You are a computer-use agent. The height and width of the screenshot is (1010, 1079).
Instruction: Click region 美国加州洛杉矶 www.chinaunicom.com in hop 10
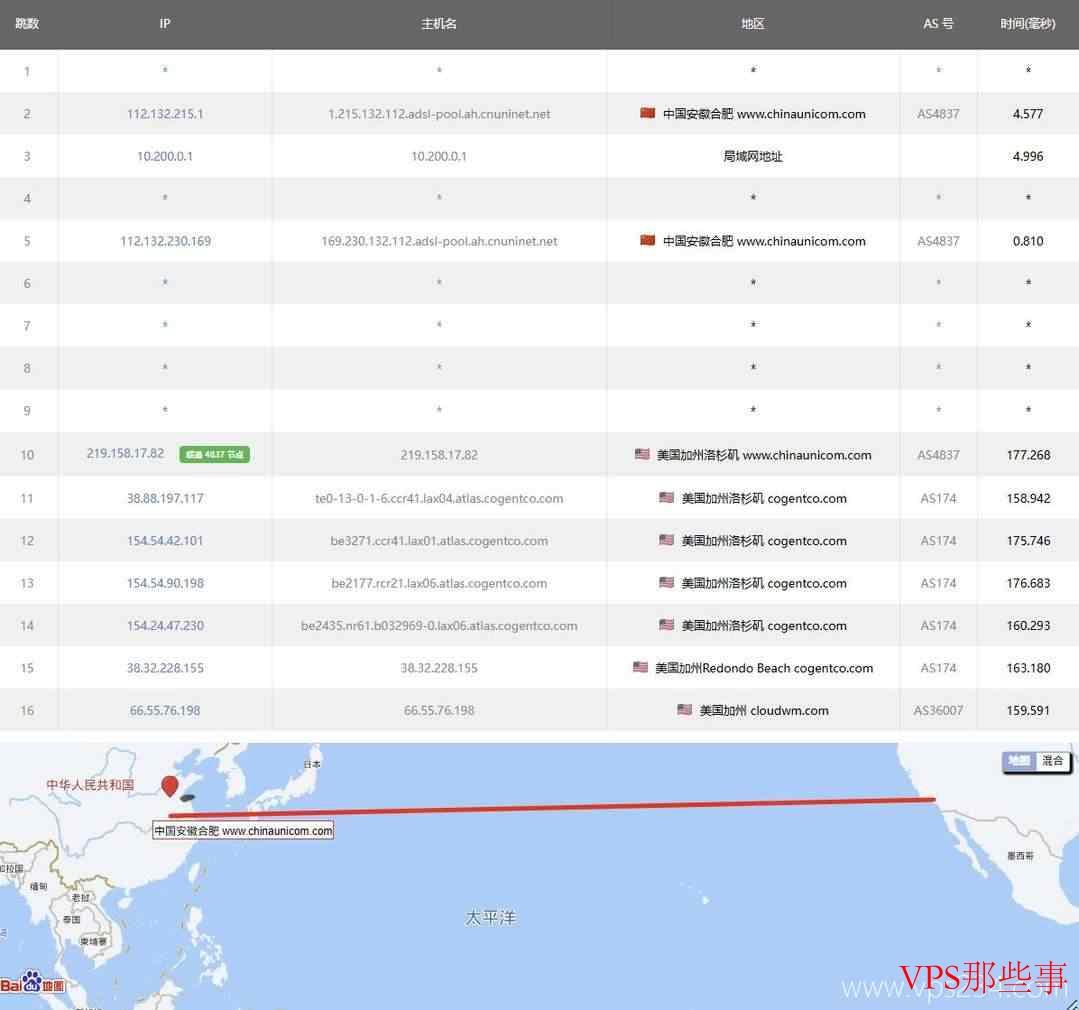(764, 455)
